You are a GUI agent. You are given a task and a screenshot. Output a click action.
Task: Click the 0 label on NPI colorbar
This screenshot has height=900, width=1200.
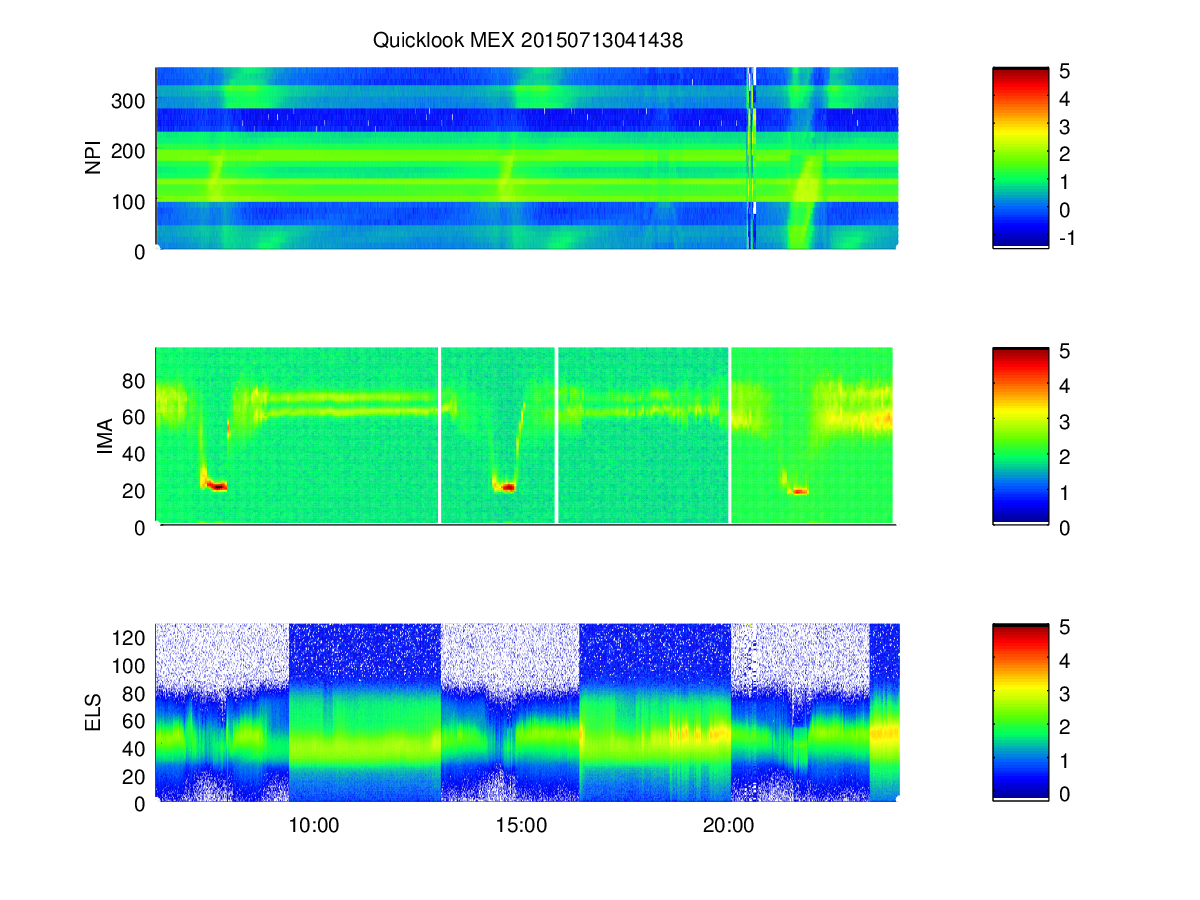point(1066,210)
